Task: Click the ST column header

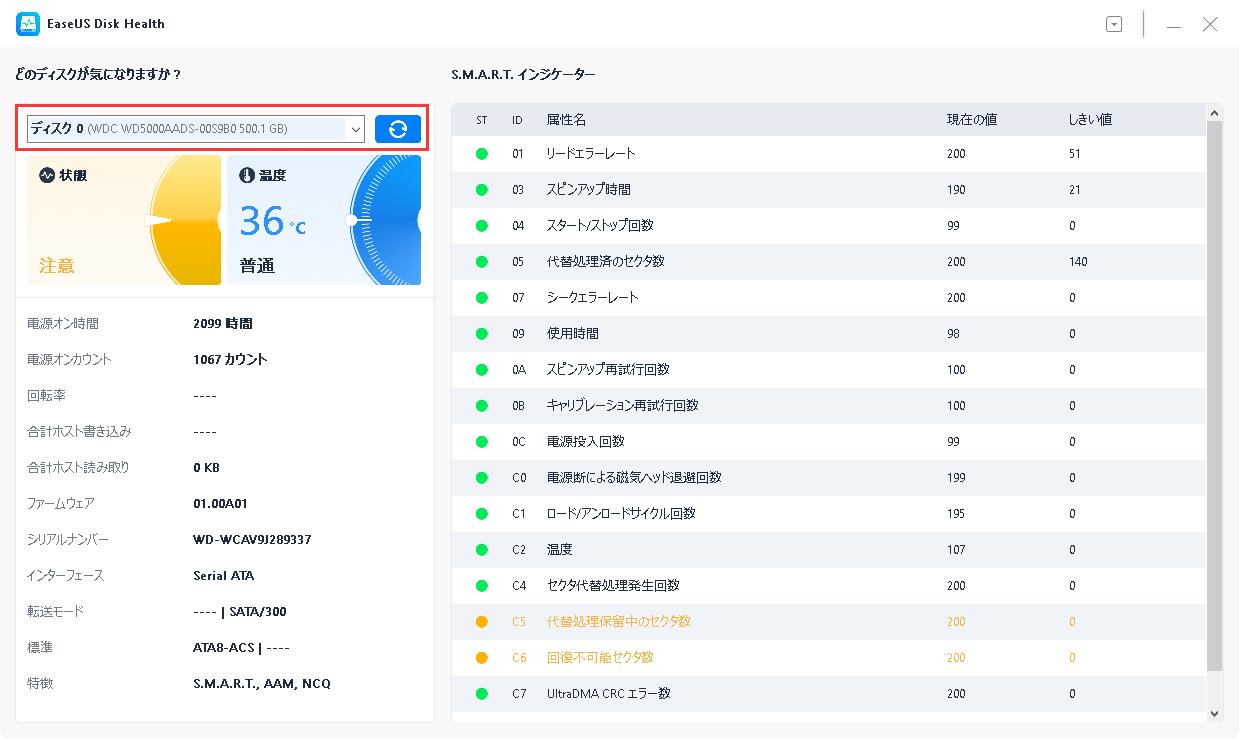Action: pyautogui.click(x=482, y=120)
